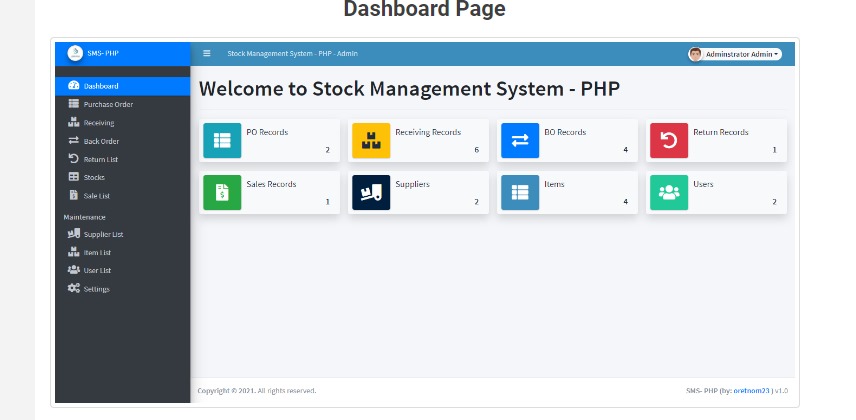This screenshot has height=420, width=856.
Task: Open Supplier List under Maintenance
Action: [x=103, y=234]
